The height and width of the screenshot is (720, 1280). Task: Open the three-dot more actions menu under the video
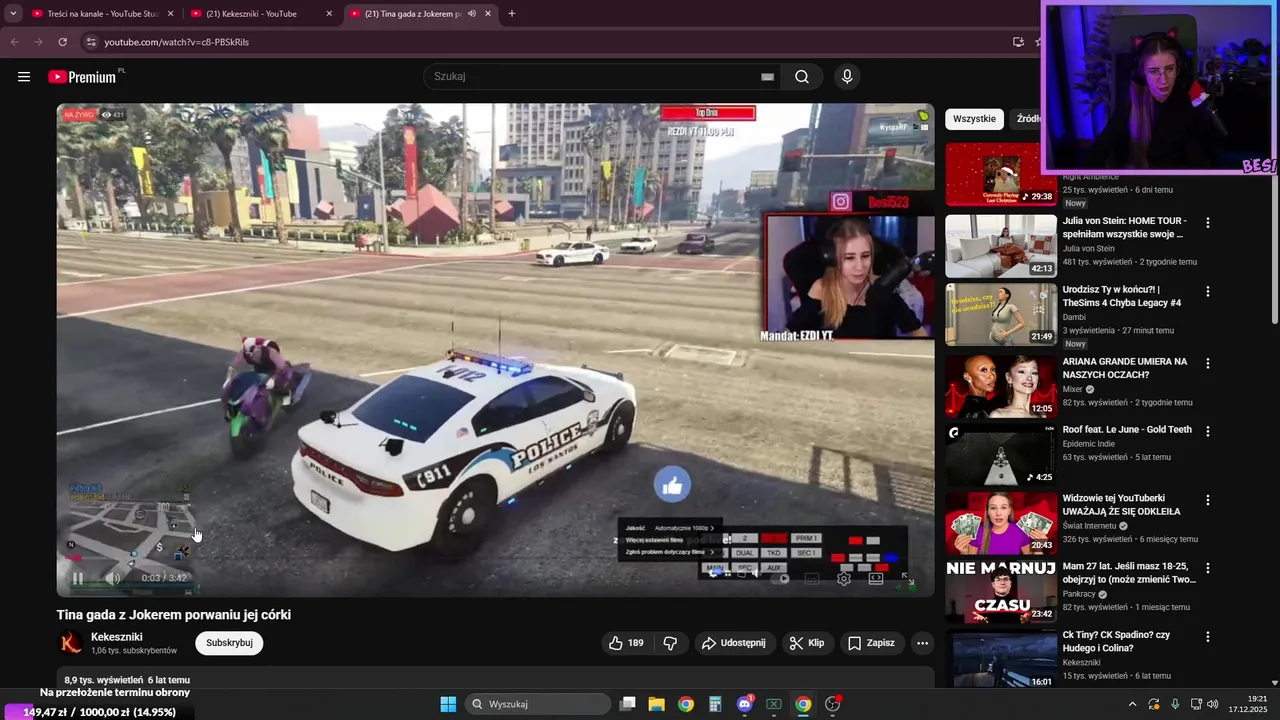922,643
